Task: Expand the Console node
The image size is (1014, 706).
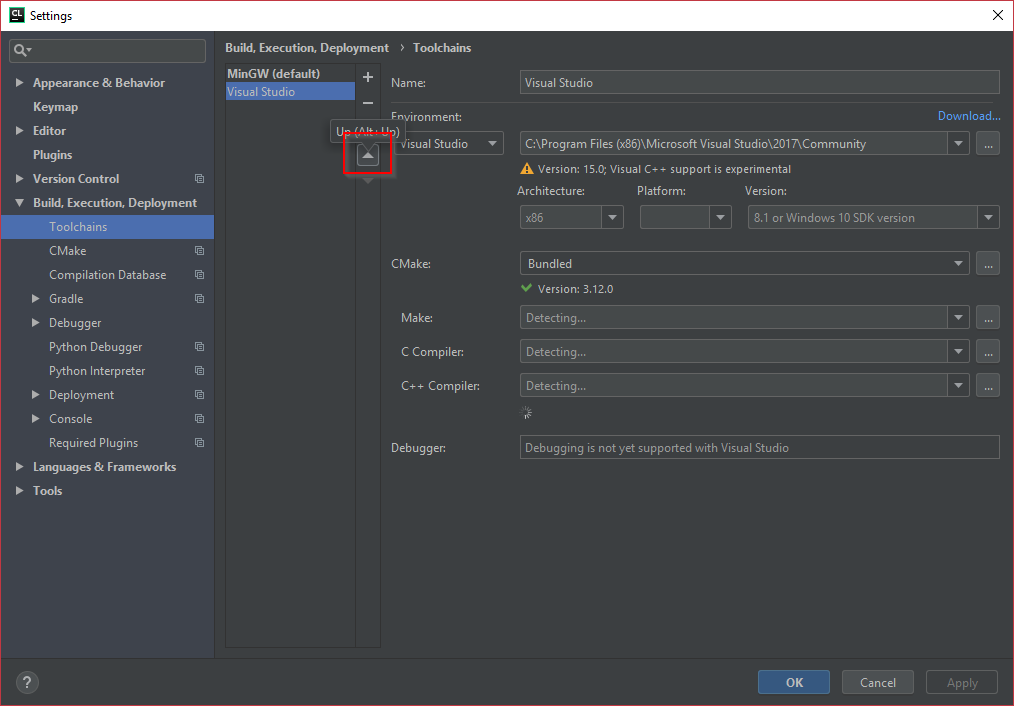Action: tap(36, 418)
